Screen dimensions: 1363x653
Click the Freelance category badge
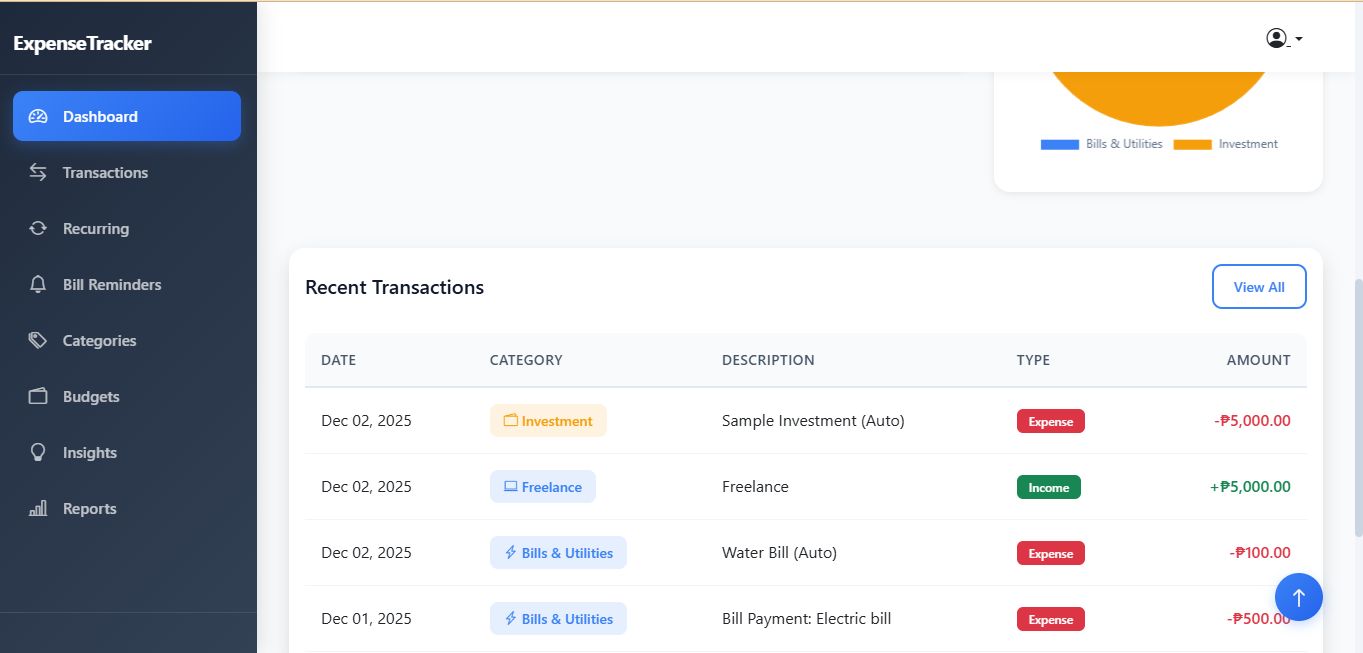(542, 487)
